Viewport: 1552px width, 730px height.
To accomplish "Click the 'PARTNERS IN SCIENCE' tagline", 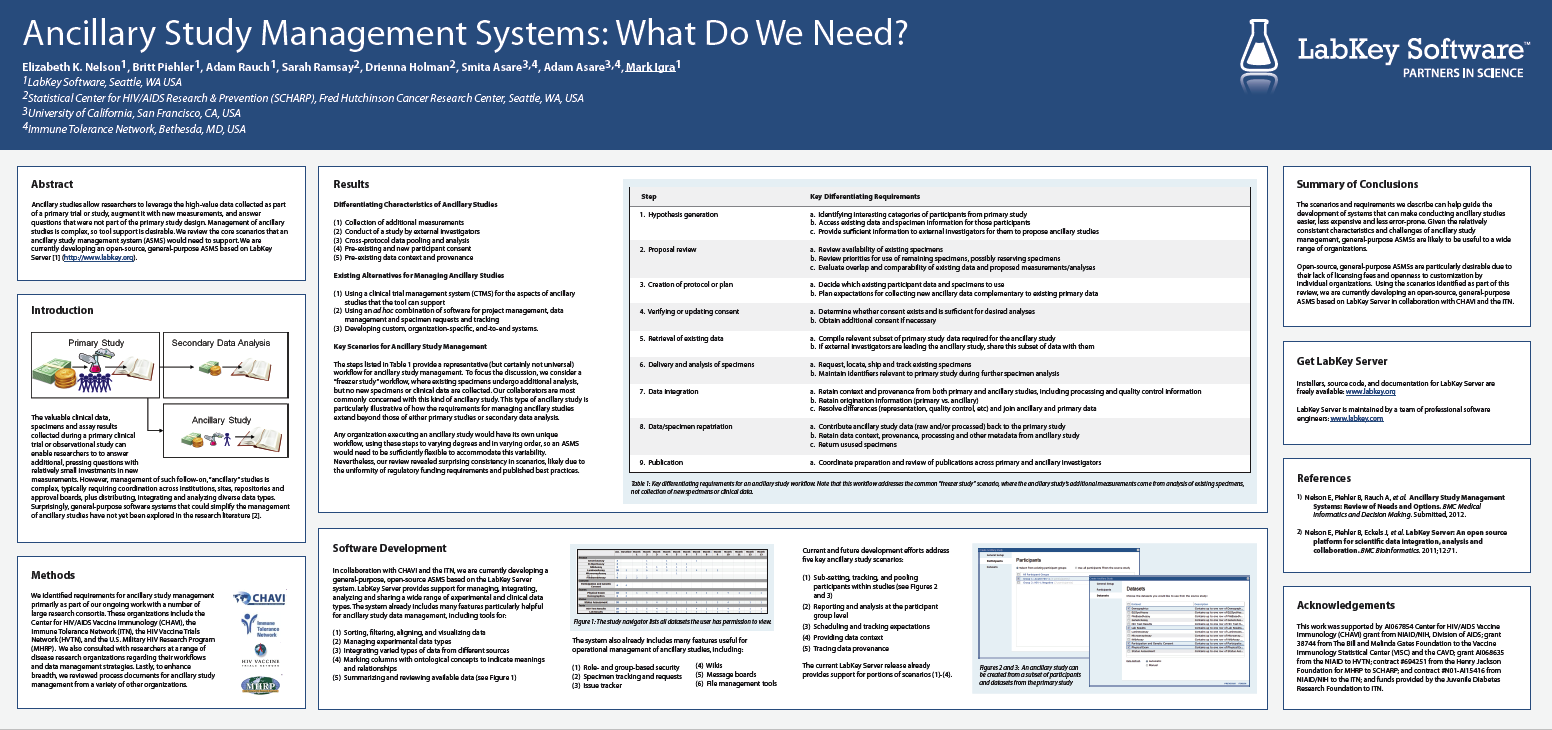I will [1463, 73].
